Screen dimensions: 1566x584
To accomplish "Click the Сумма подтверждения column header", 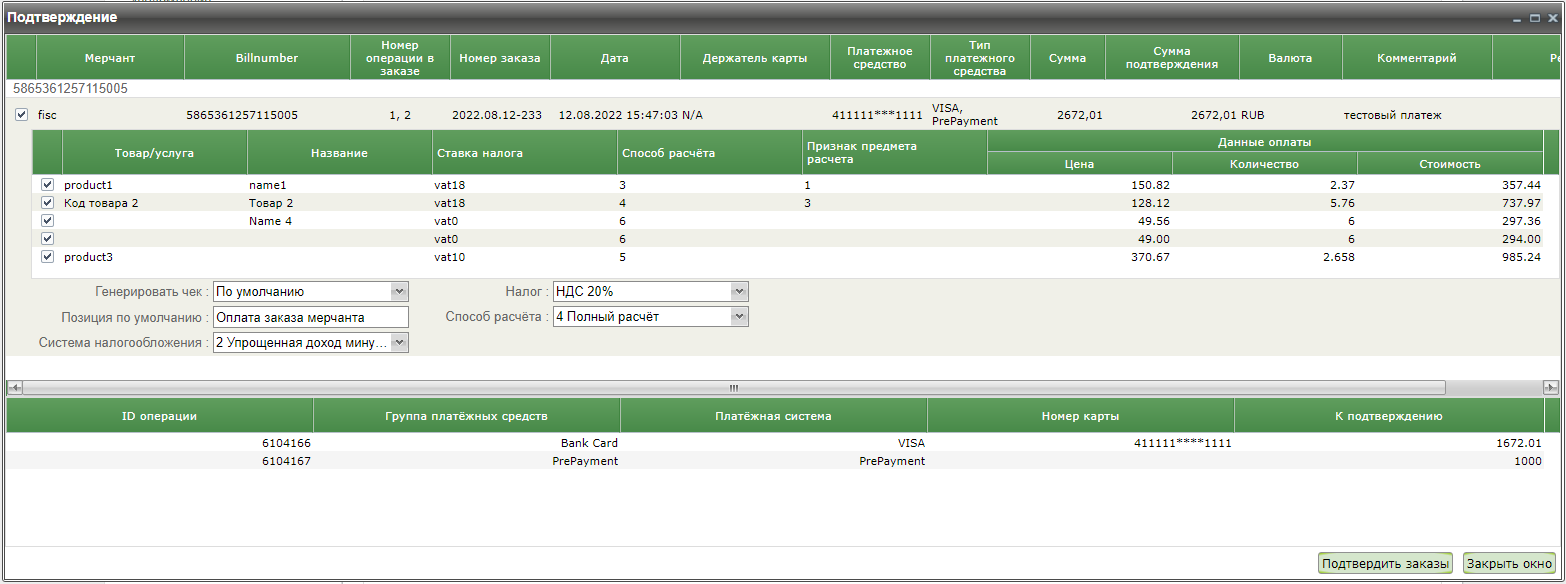I will tap(1171, 58).
